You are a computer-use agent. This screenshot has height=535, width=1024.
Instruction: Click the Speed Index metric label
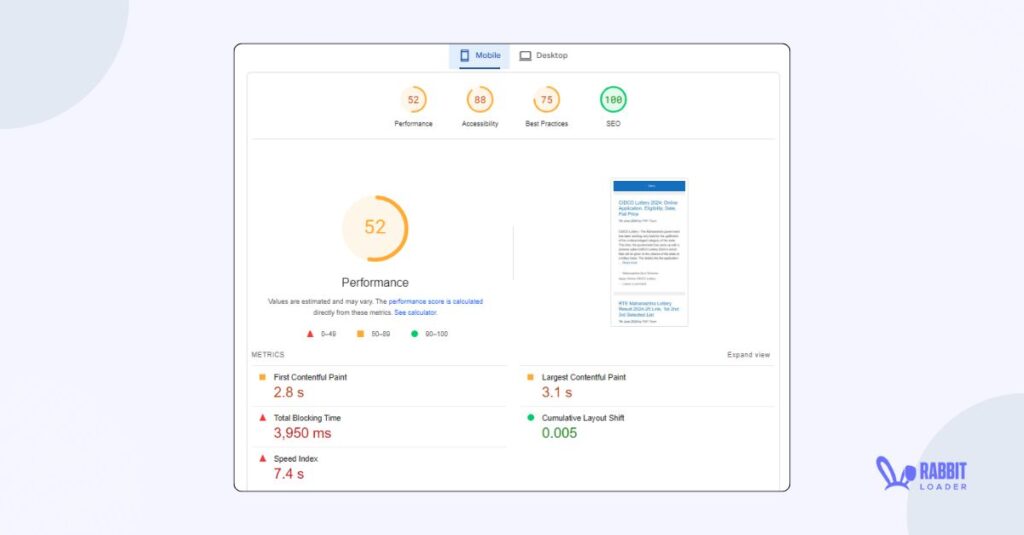pos(296,459)
